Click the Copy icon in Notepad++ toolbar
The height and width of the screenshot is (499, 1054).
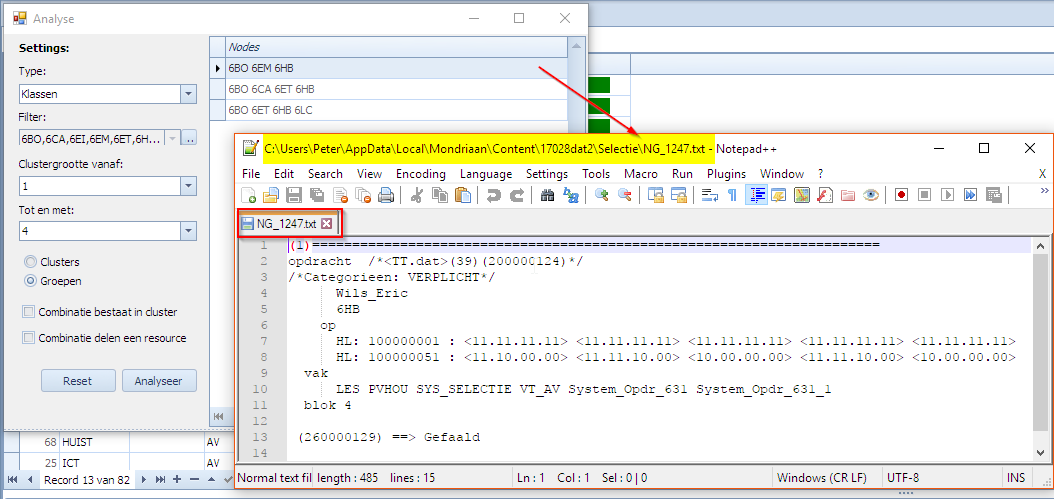(440, 196)
